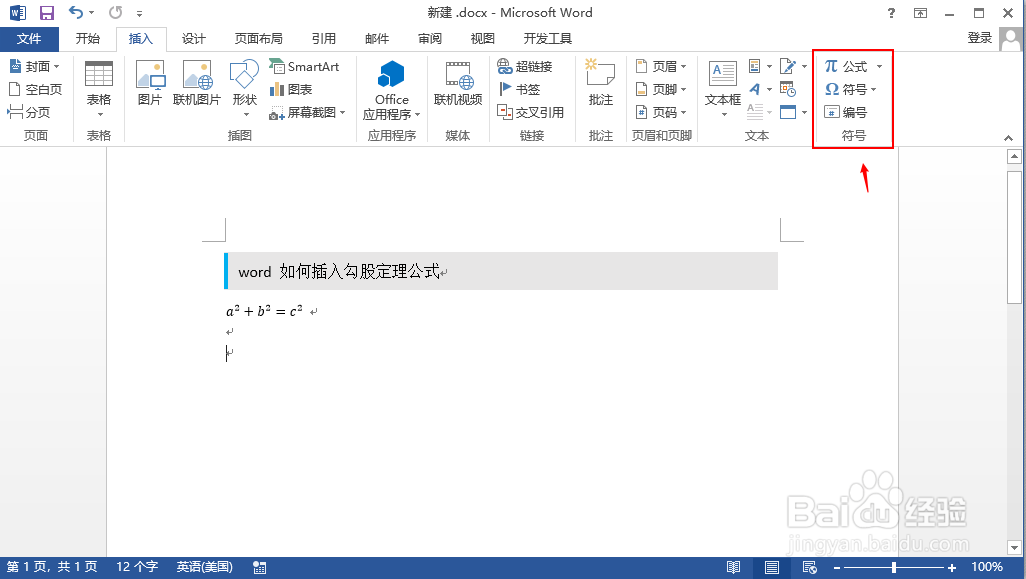Insert a hyperlink (超链接)
Viewport: 1026px width, 579px height.
click(x=525, y=66)
